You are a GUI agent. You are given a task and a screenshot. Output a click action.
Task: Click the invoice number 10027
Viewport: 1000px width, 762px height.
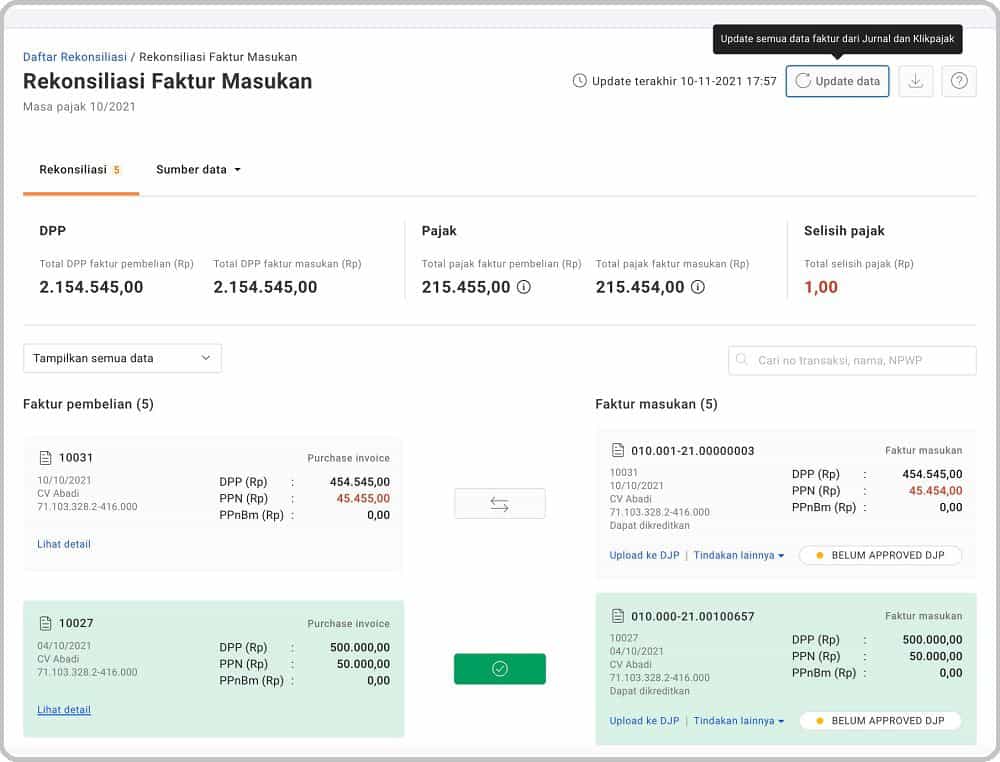(76, 623)
